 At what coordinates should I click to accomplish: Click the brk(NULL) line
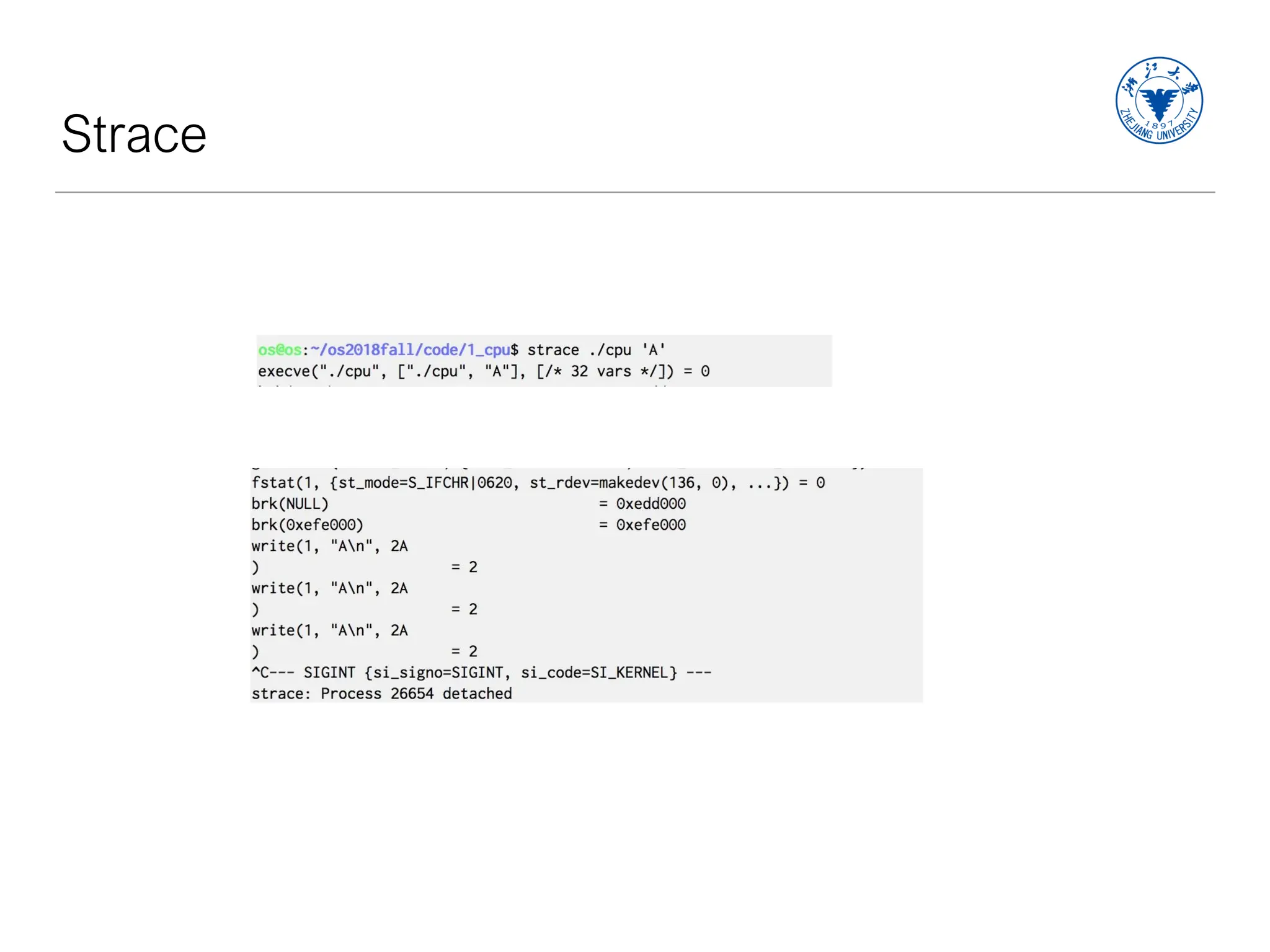pos(290,504)
